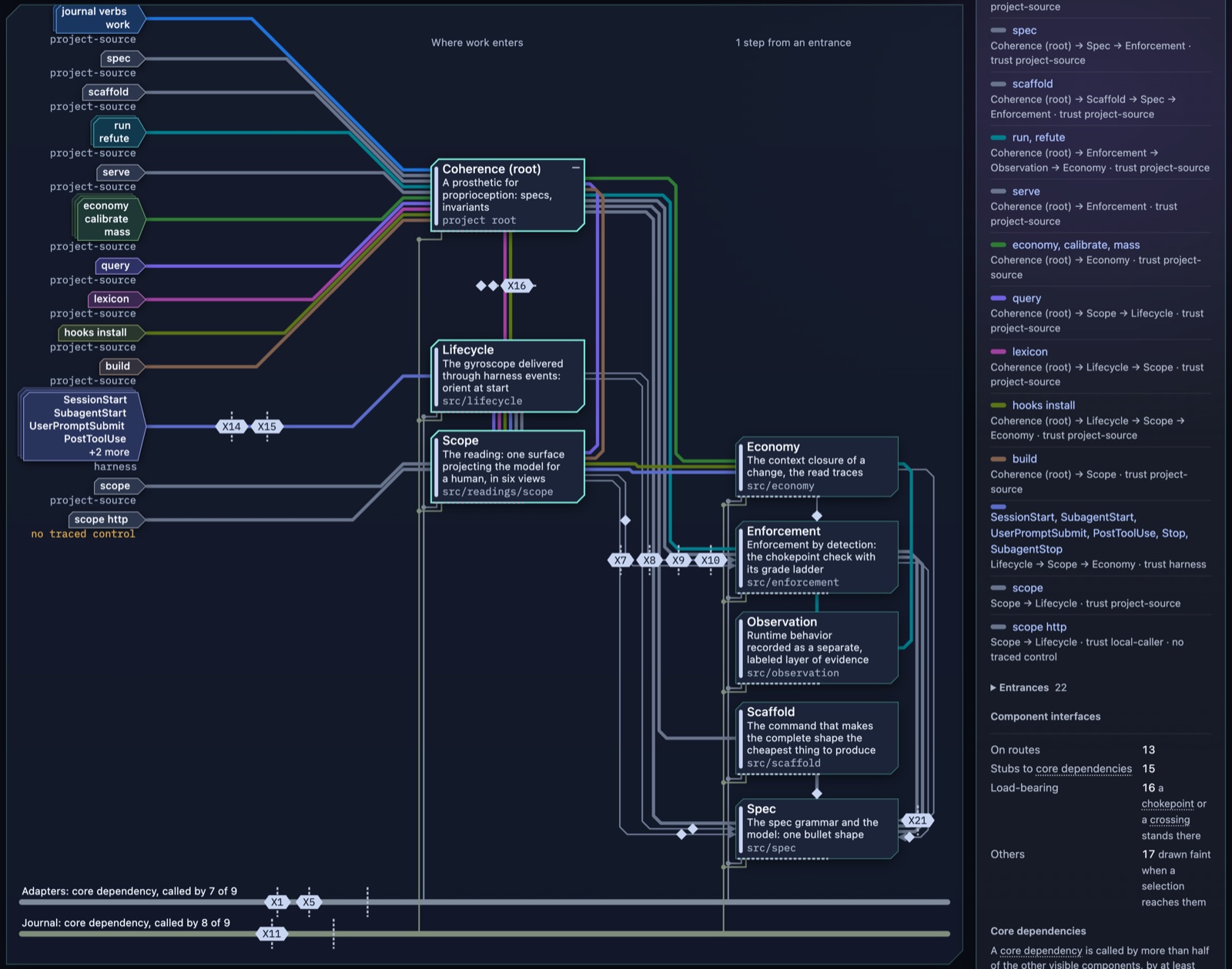Click crossing marker X15
The width and height of the screenshot is (1232, 969).
pyautogui.click(x=267, y=426)
